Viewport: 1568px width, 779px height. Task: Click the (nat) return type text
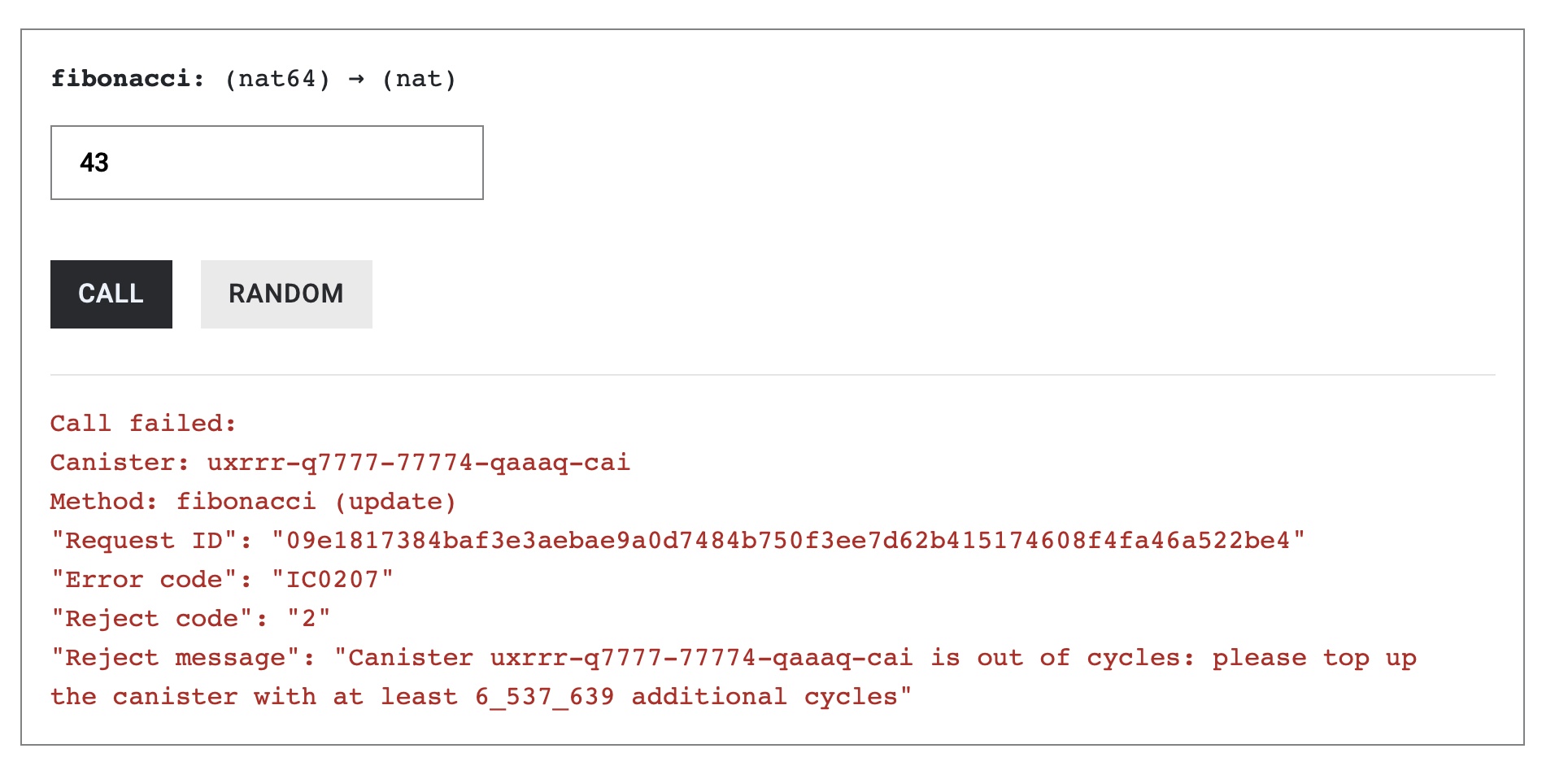(x=418, y=77)
